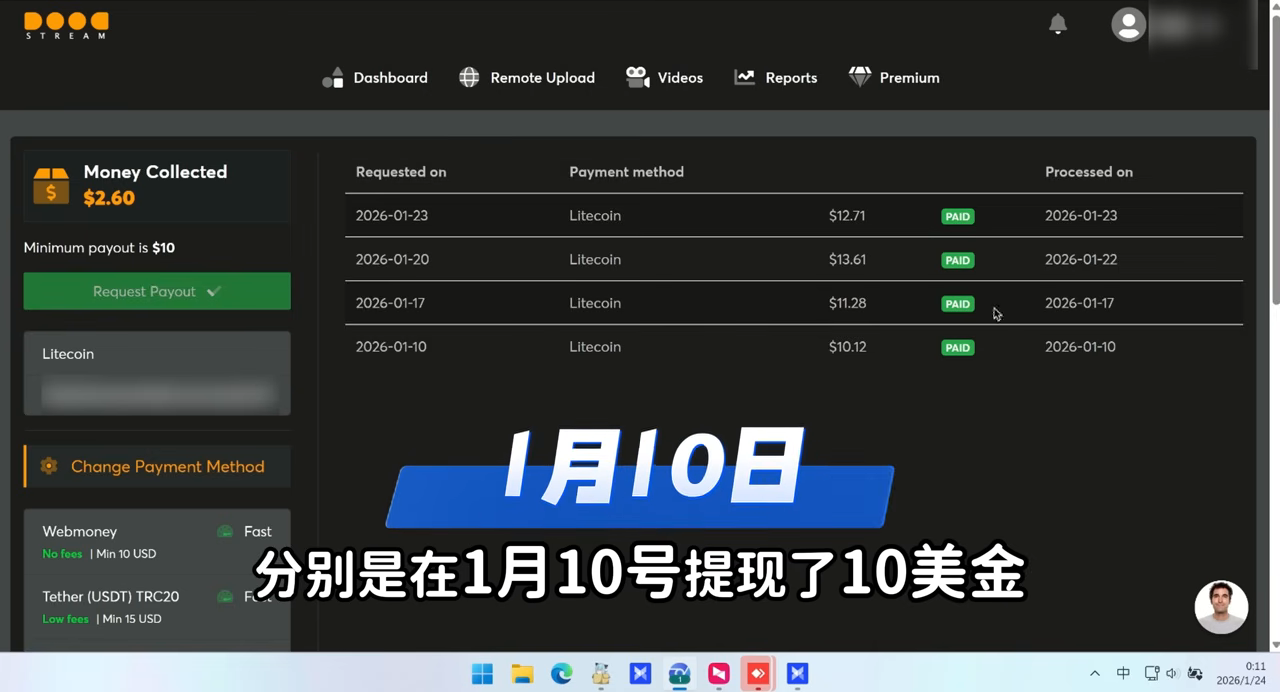This screenshot has height=692, width=1280.
Task: Click the red arrows taskbar app
Action: [x=758, y=674]
